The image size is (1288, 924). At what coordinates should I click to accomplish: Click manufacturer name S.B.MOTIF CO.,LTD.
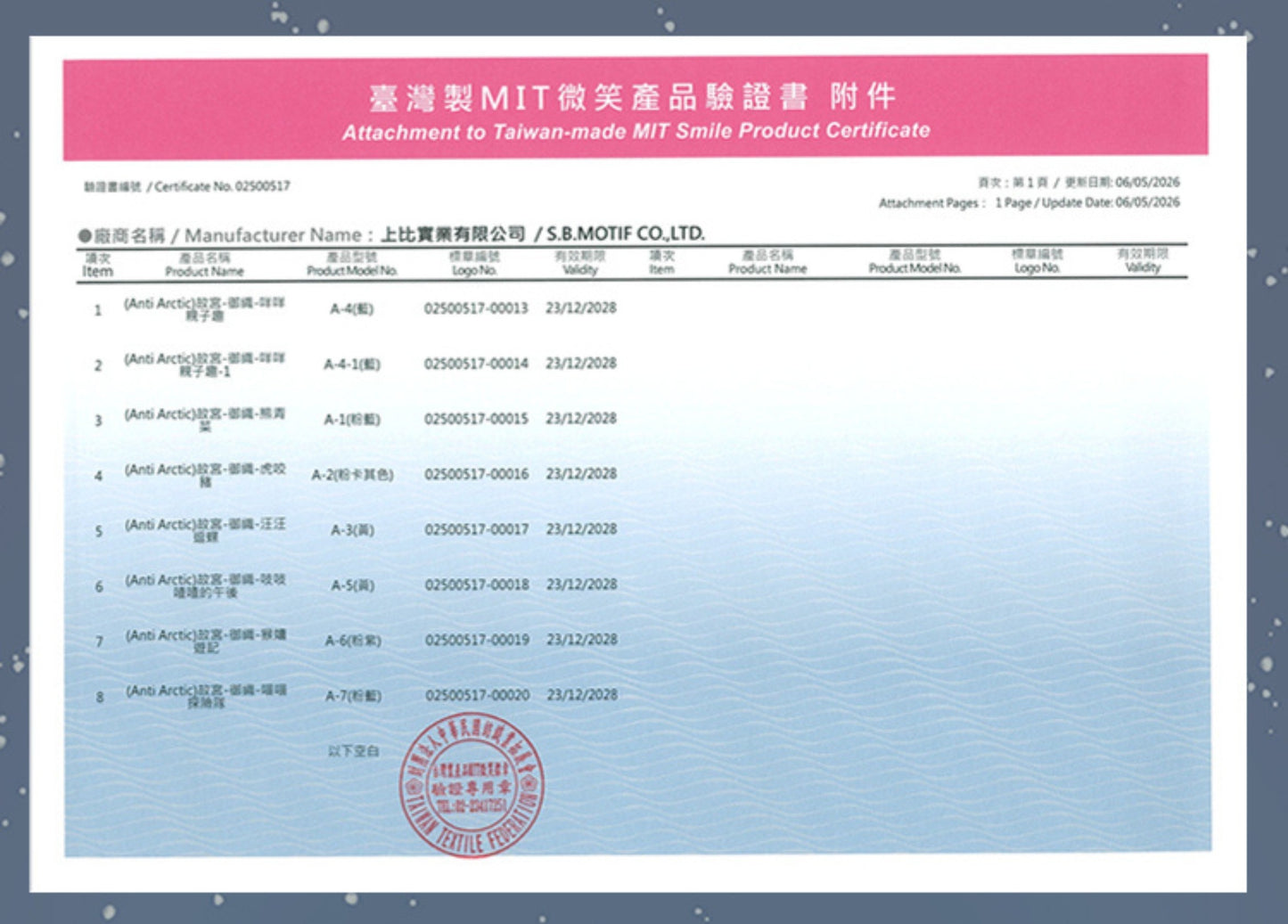click(x=625, y=233)
